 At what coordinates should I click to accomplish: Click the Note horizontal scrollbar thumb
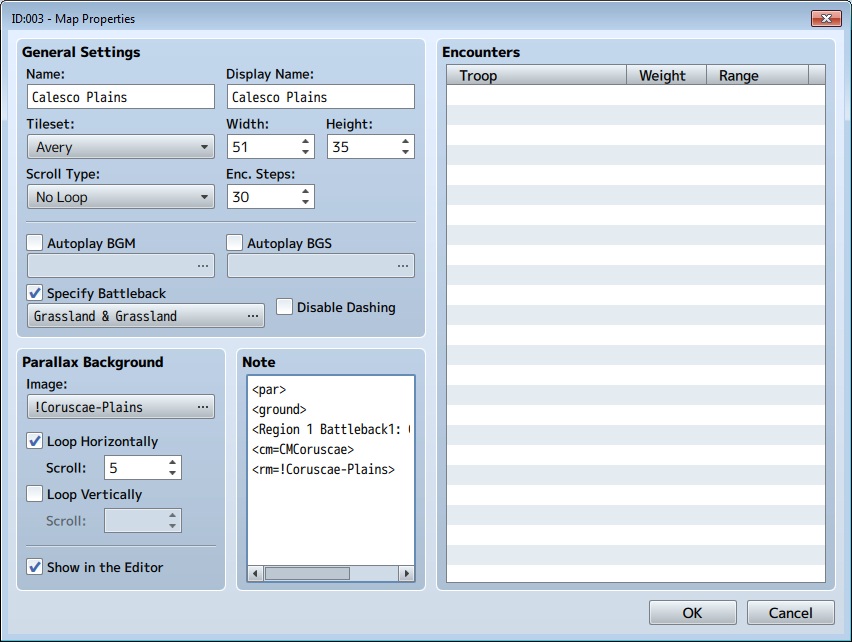point(307,574)
